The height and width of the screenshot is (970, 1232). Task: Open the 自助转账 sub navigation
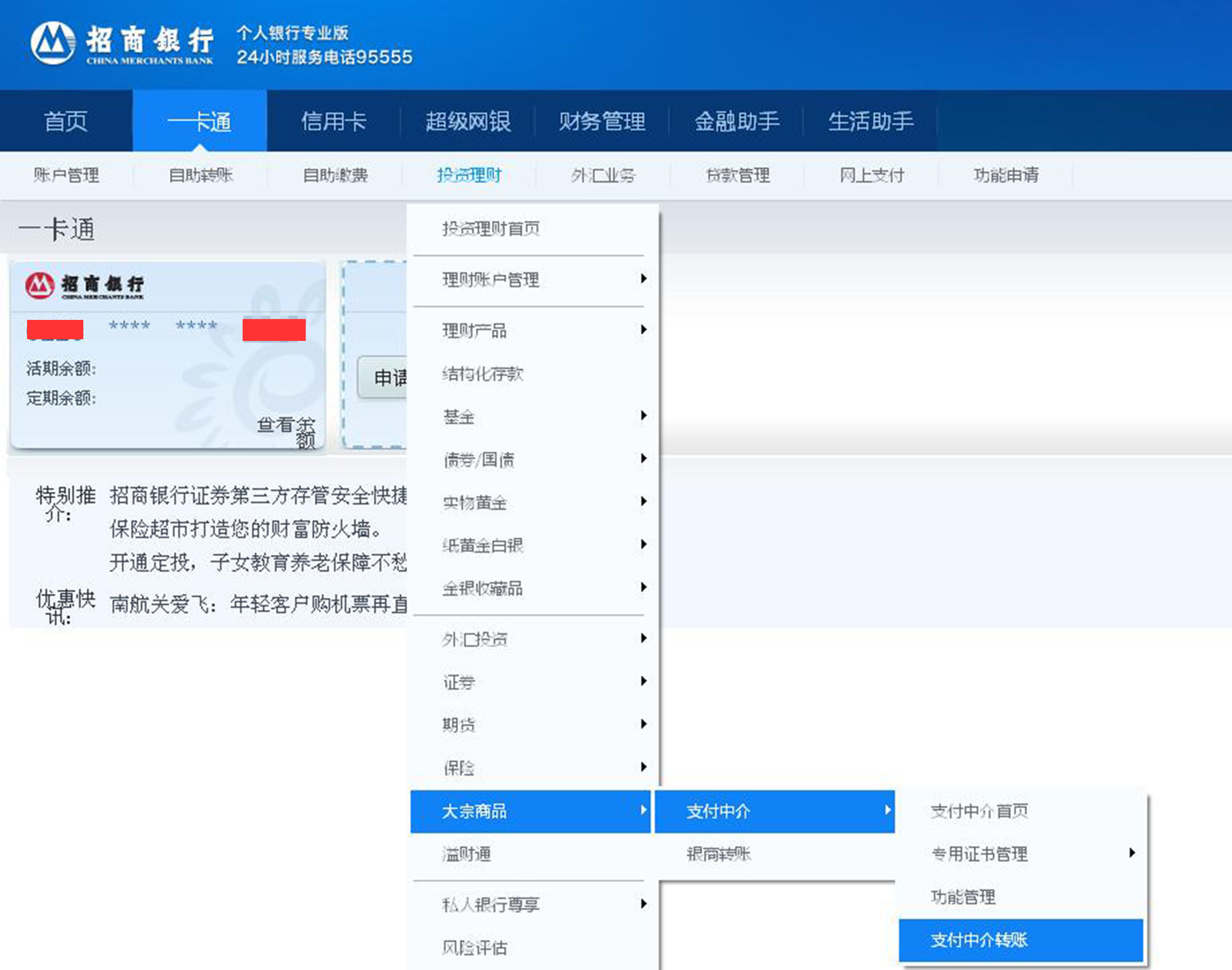point(201,175)
